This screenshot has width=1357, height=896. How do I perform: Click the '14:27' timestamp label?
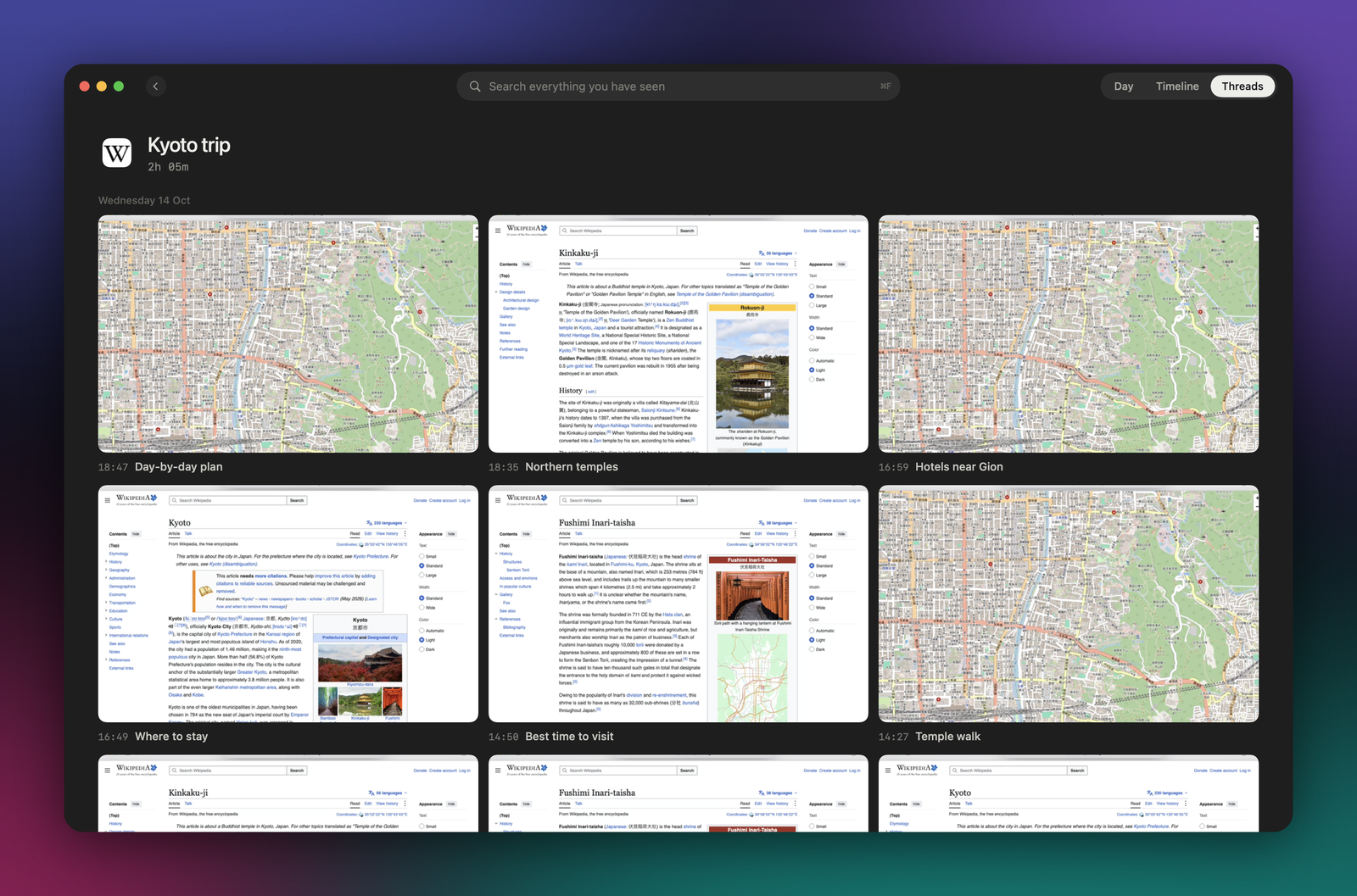pos(893,737)
